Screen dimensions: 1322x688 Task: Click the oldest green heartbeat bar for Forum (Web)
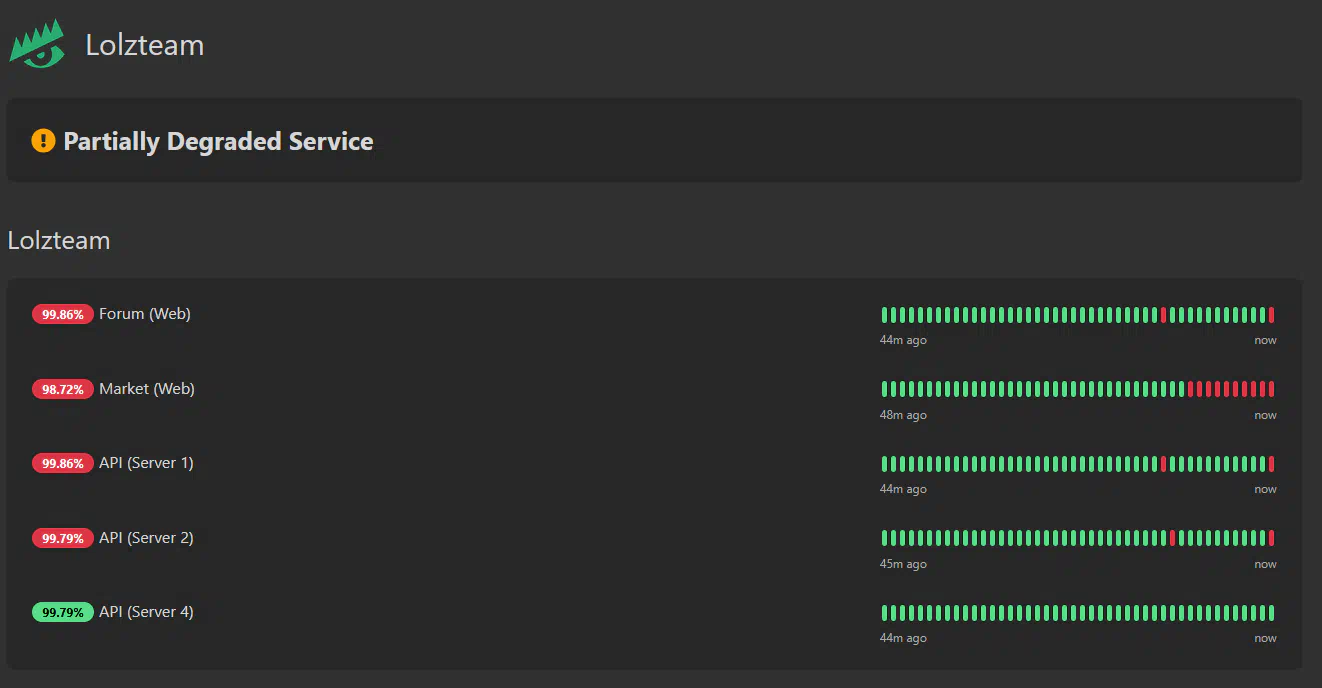click(884, 315)
